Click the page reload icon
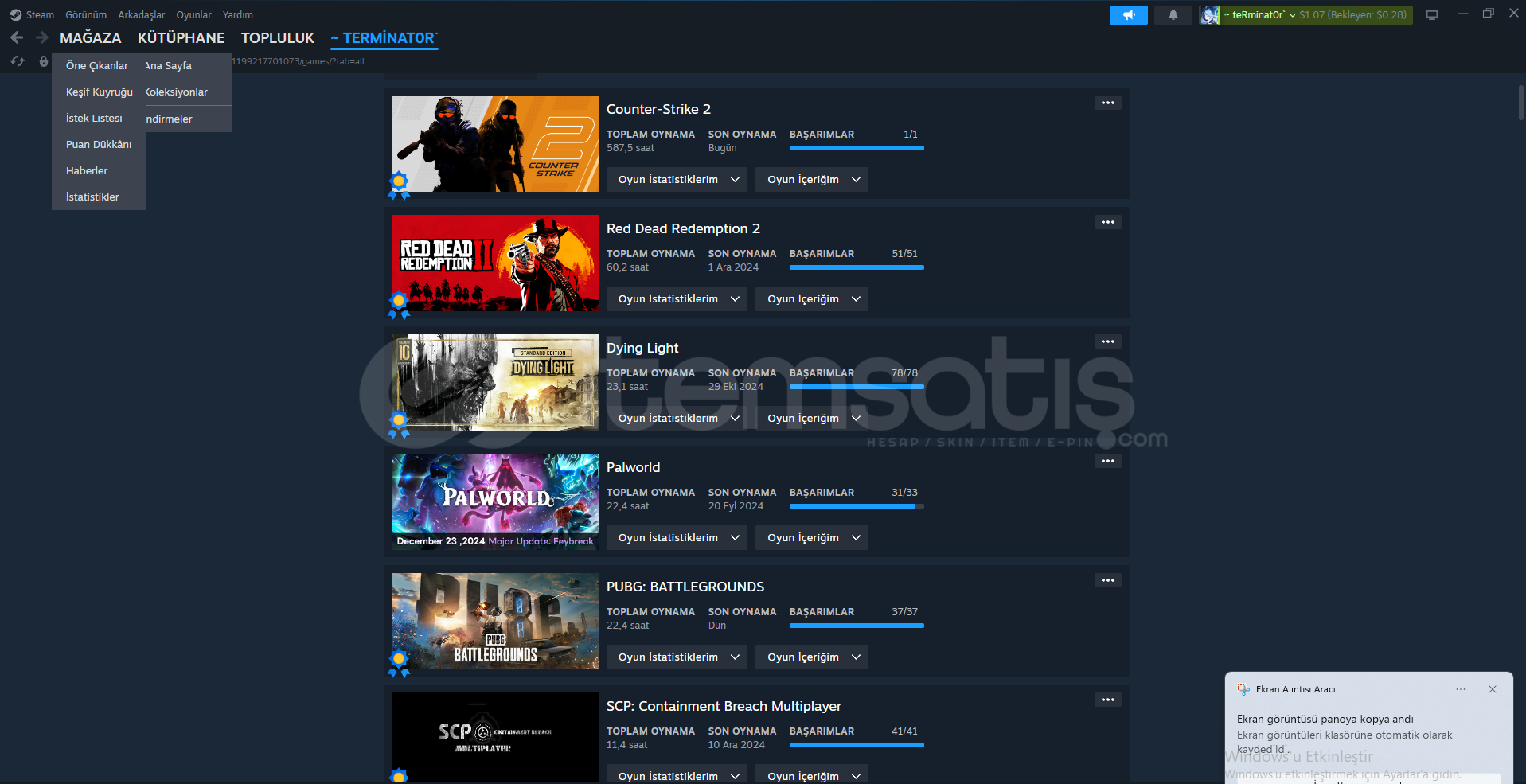Screen dimensions: 1526x784 point(18,61)
